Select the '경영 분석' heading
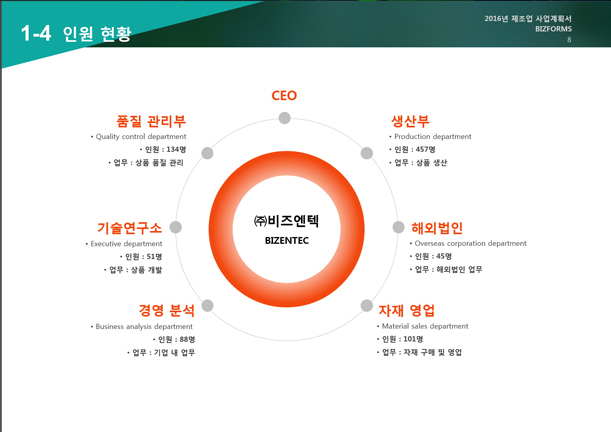This screenshot has width=611, height=432. pyautogui.click(x=167, y=310)
